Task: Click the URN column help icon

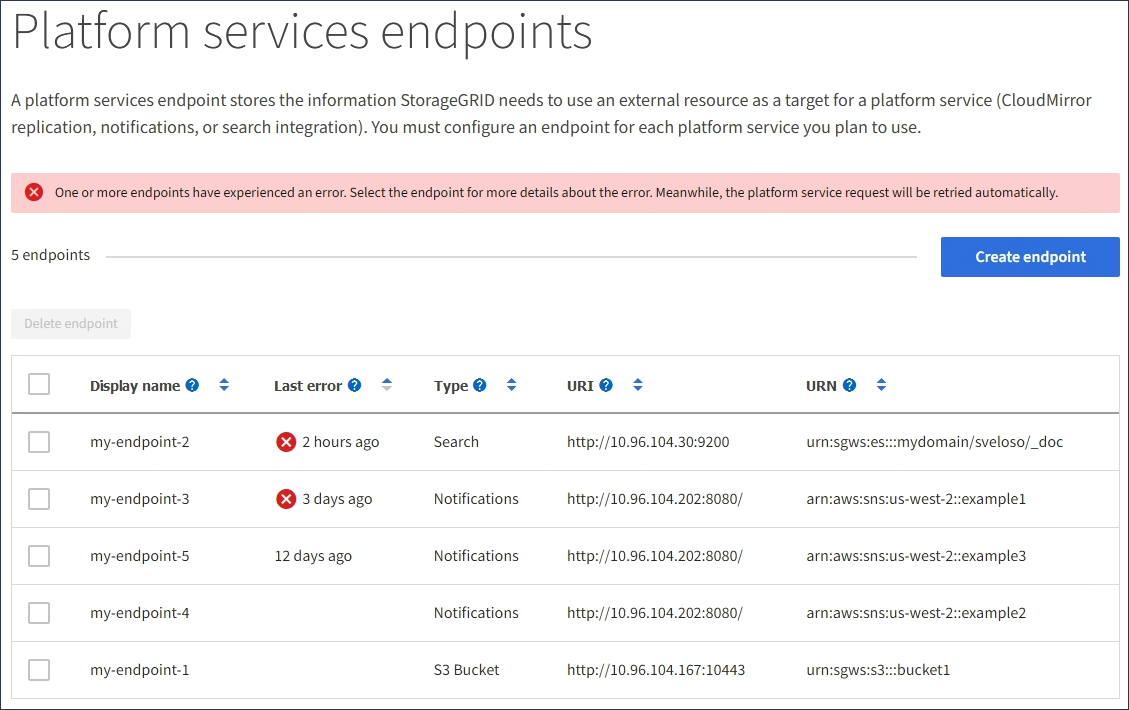Action: (849, 385)
